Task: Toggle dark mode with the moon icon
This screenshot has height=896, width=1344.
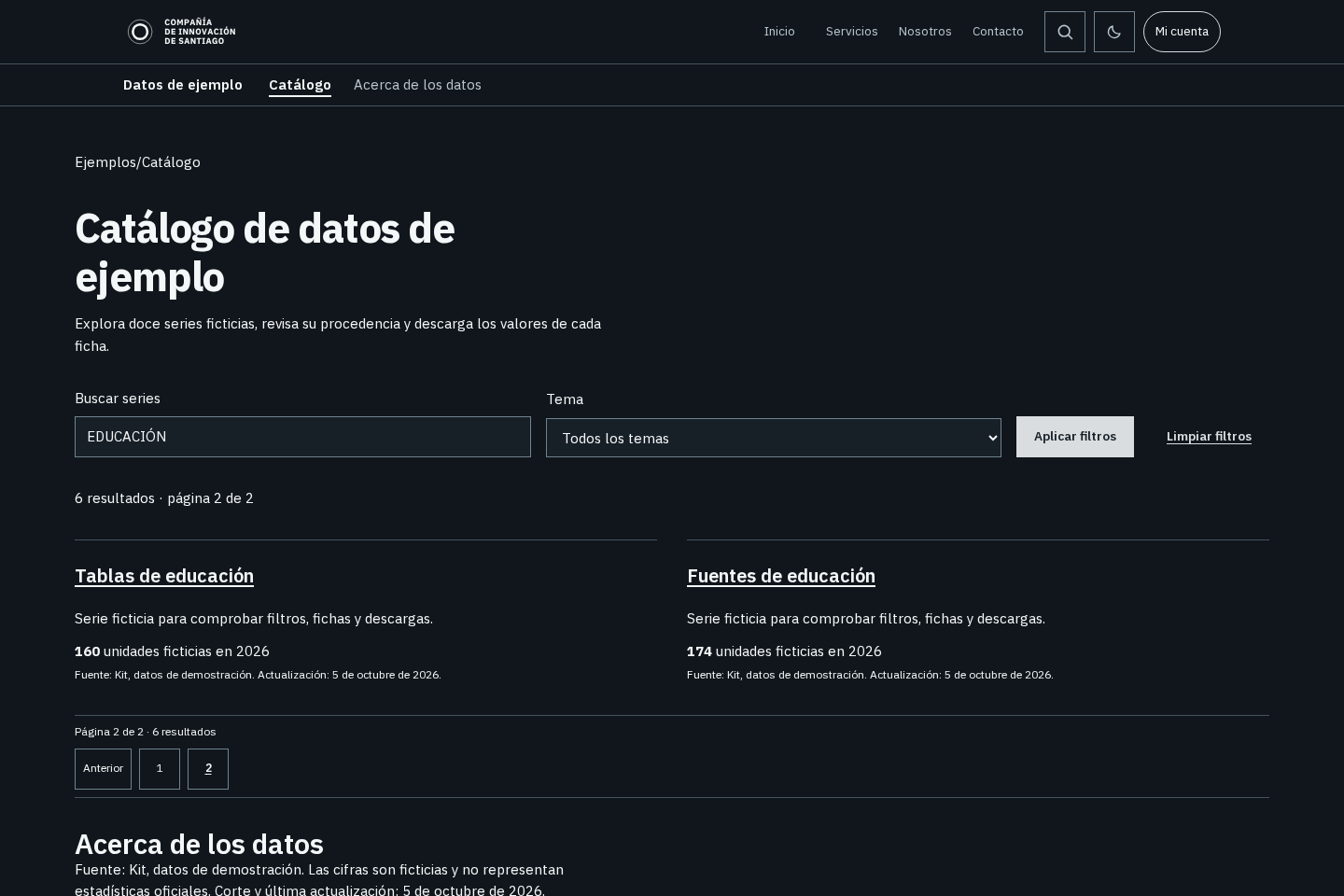Action: [1114, 32]
